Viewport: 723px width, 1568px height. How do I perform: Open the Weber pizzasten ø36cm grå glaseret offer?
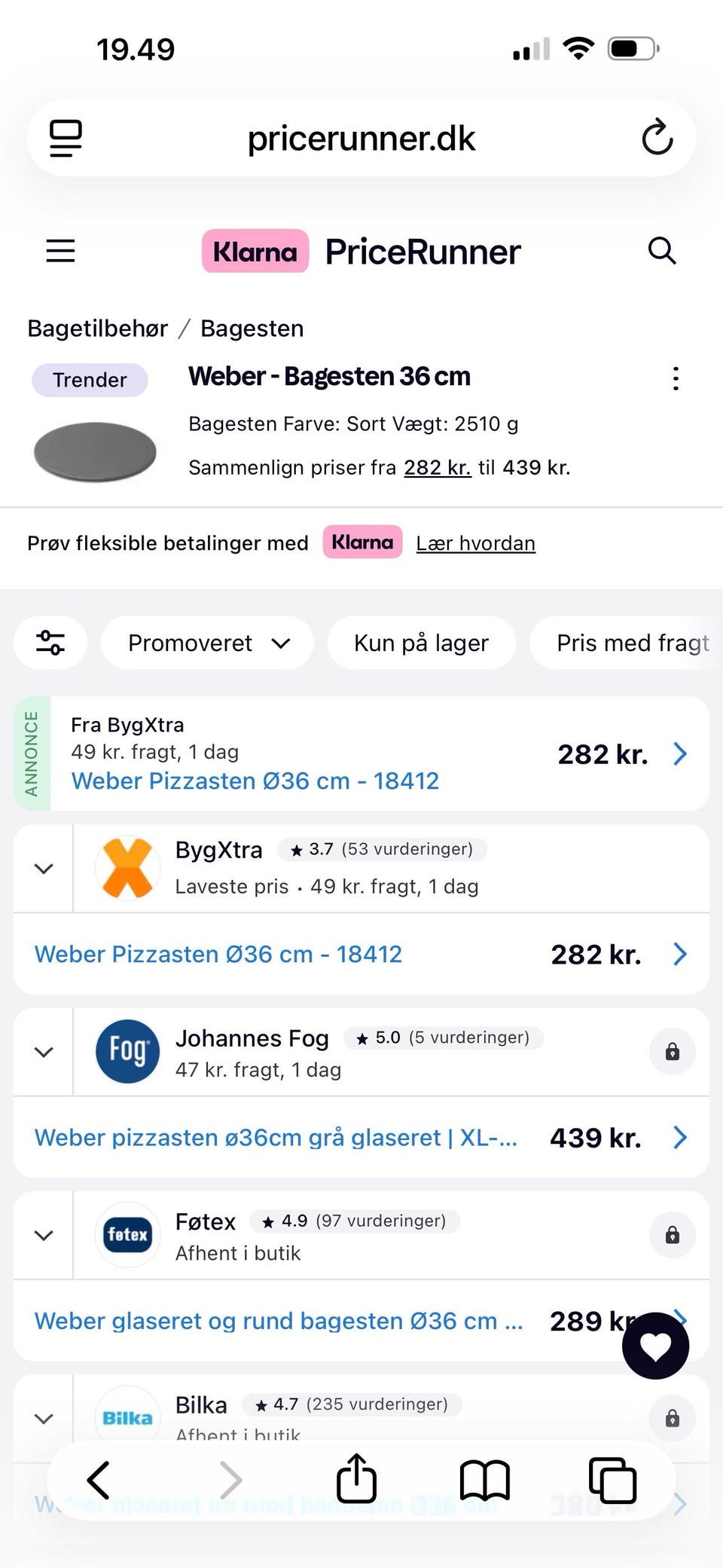click(x=276, y=1138)
